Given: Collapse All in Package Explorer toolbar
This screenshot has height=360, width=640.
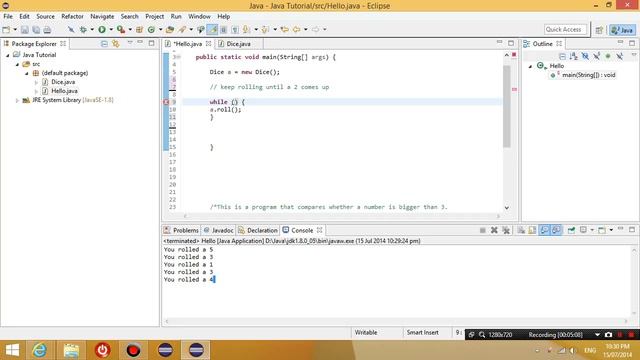Looking at the screenshot, I should tap(104, 44).
